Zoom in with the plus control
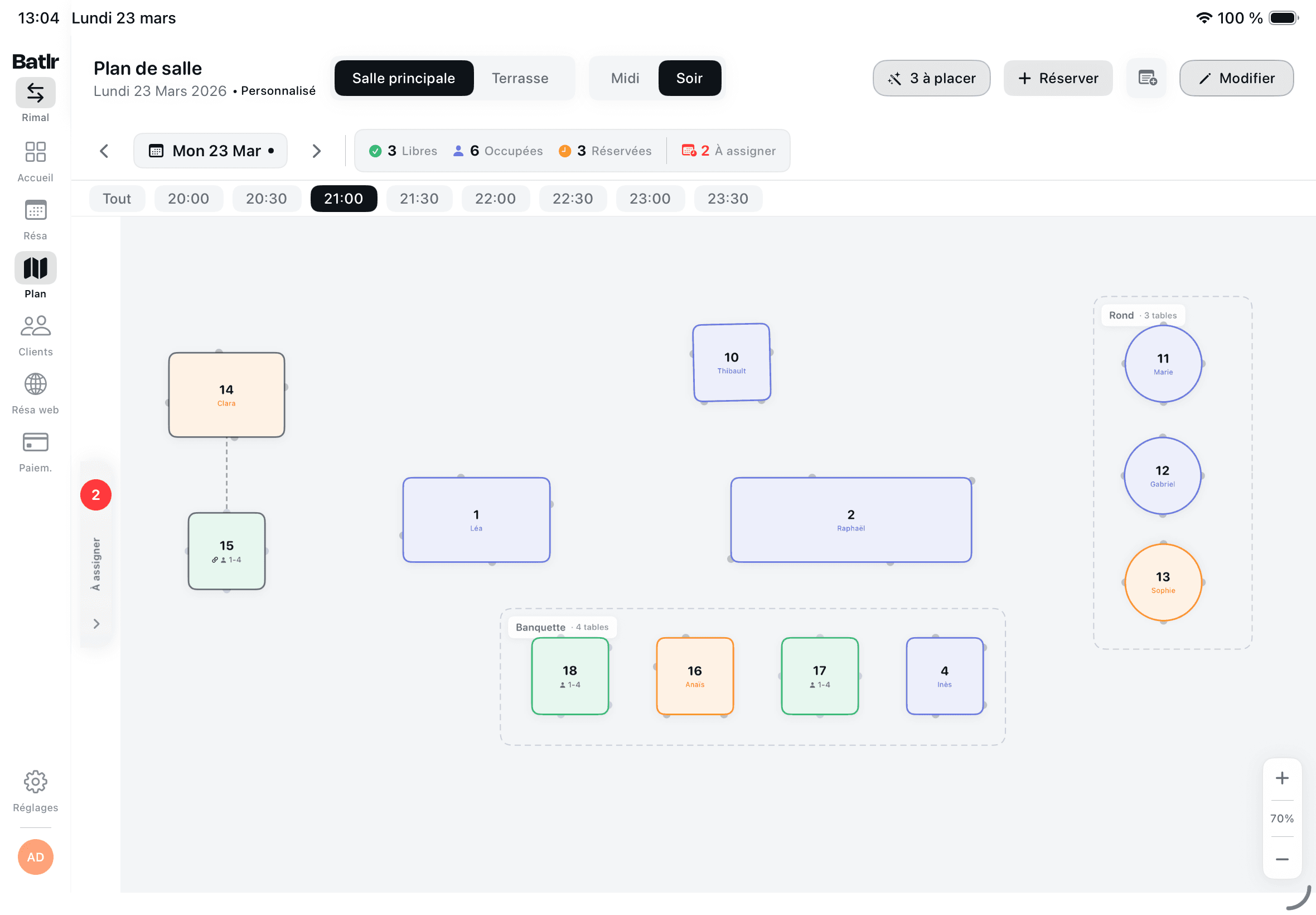The height and width of the screenshot is (915, 1316). (1281, 778)
